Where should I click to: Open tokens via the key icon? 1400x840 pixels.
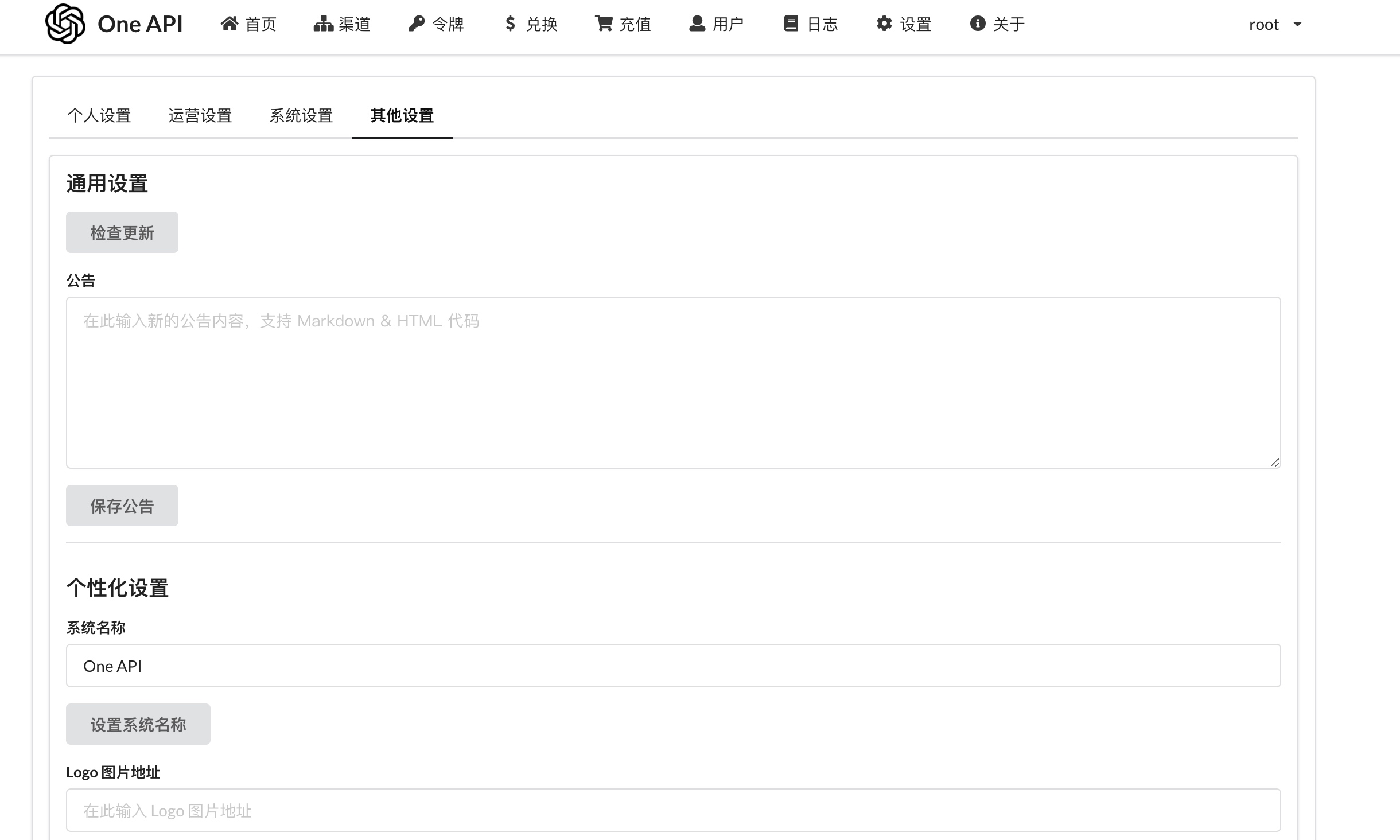tap(417, 24)
